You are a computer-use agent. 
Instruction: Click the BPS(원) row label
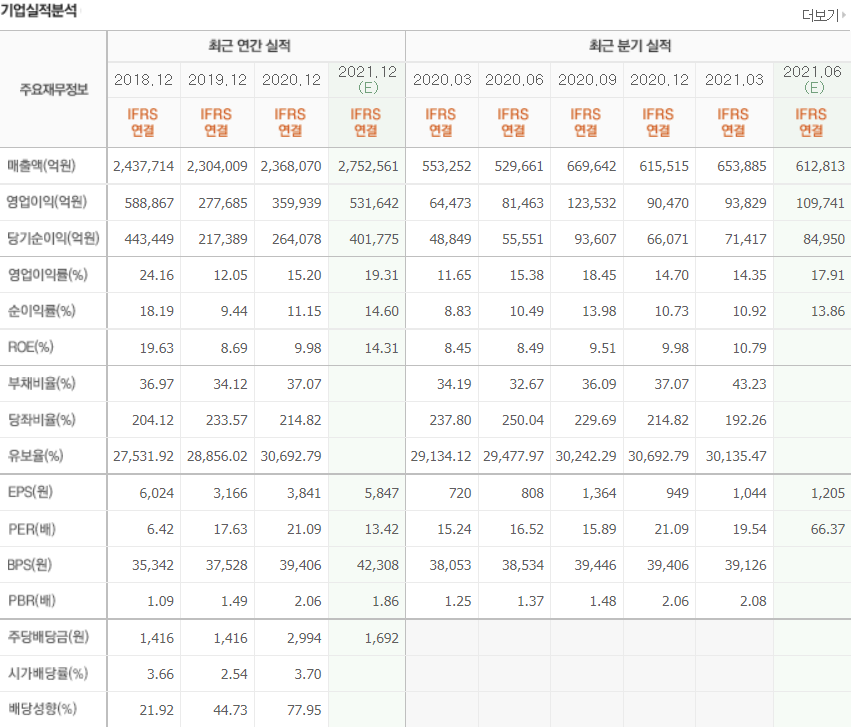[x=29, y=565]
